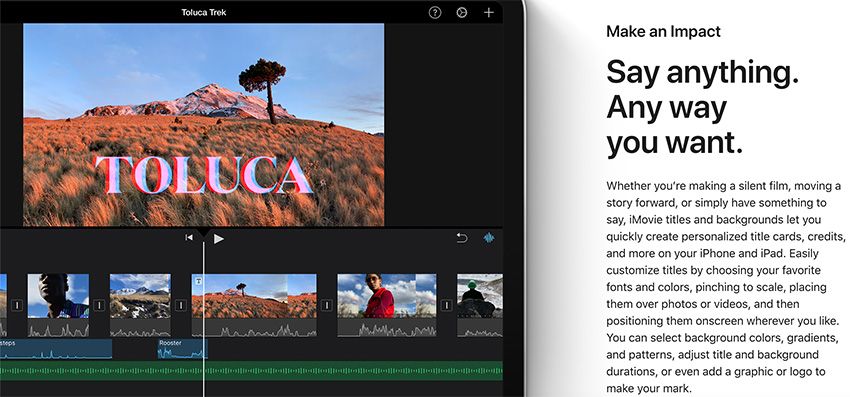Select the TOLUCA title text in the viewer

pos(203,175)
